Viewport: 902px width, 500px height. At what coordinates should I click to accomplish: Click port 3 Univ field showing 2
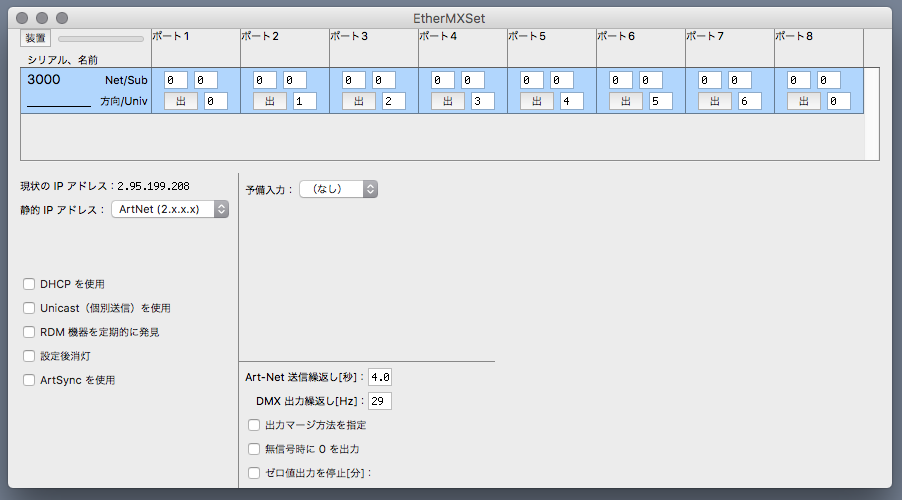tap(394, 101)
